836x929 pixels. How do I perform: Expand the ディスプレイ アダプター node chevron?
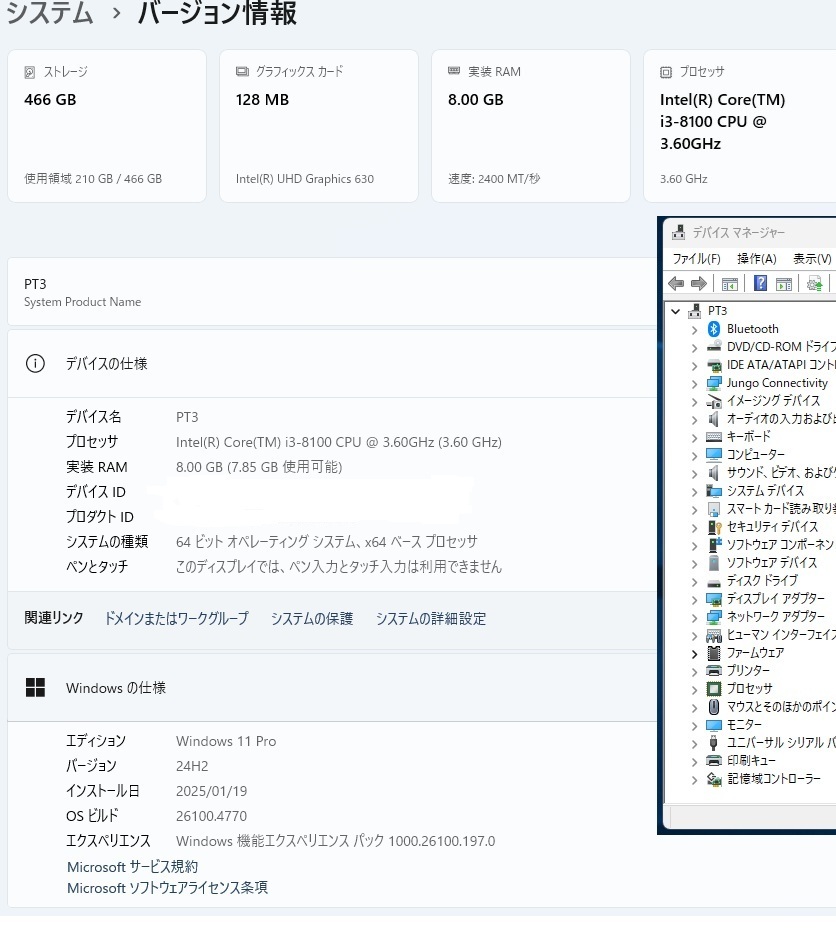pyautogui.click(x=694, y=600)
